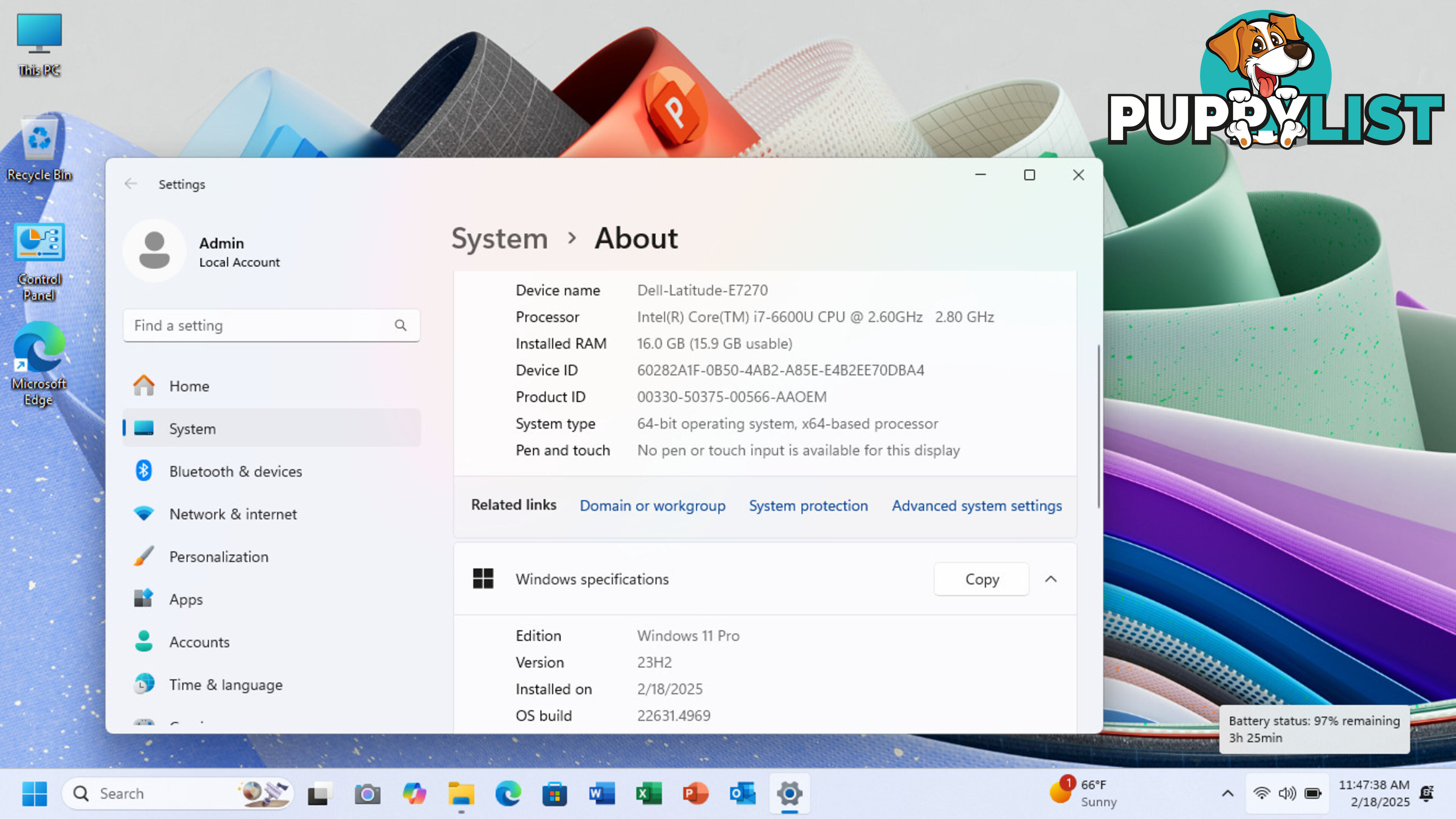Open File Explorer from taskbar

coord(461,793)
